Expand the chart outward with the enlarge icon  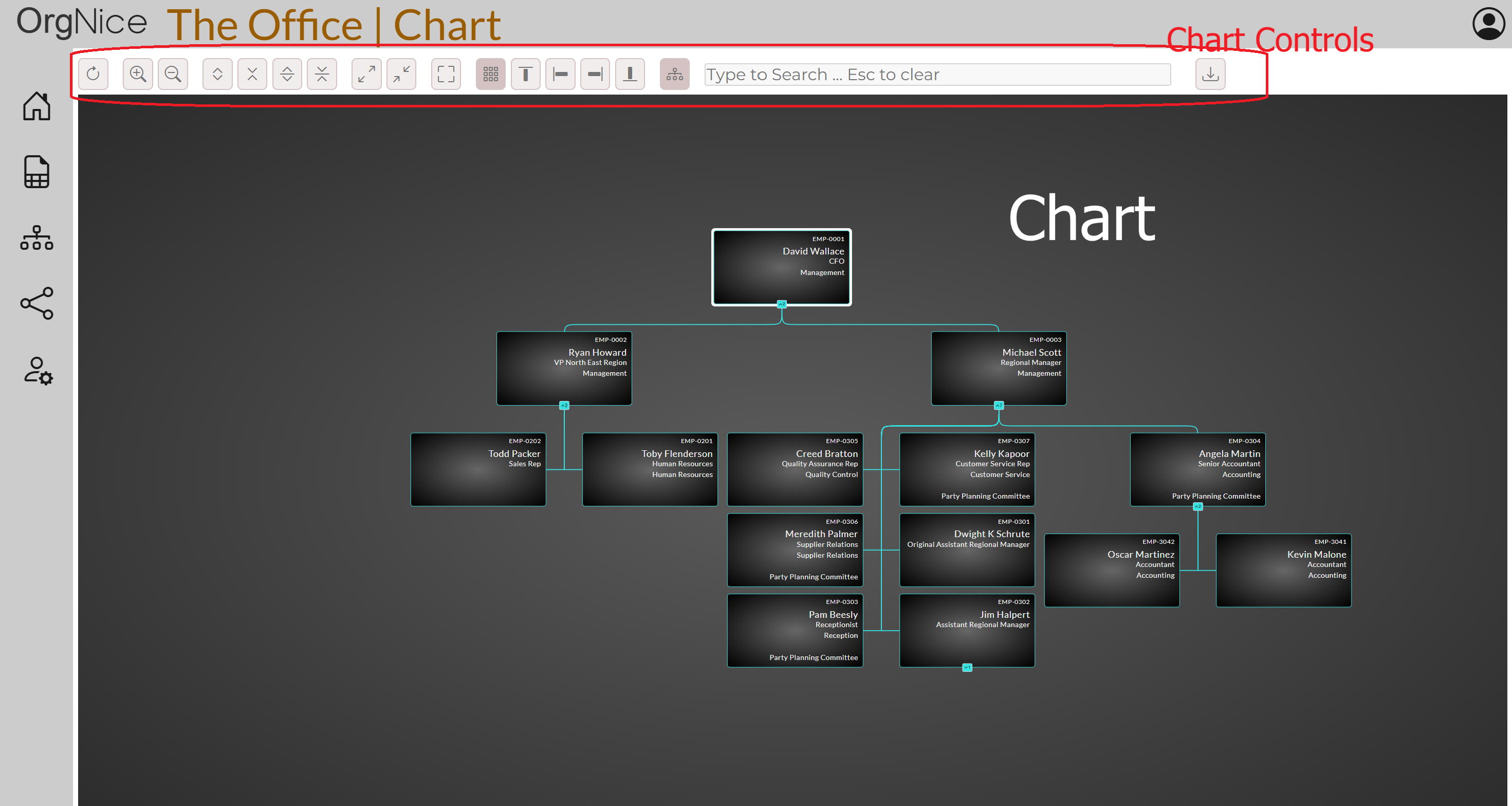pos(366,74)
